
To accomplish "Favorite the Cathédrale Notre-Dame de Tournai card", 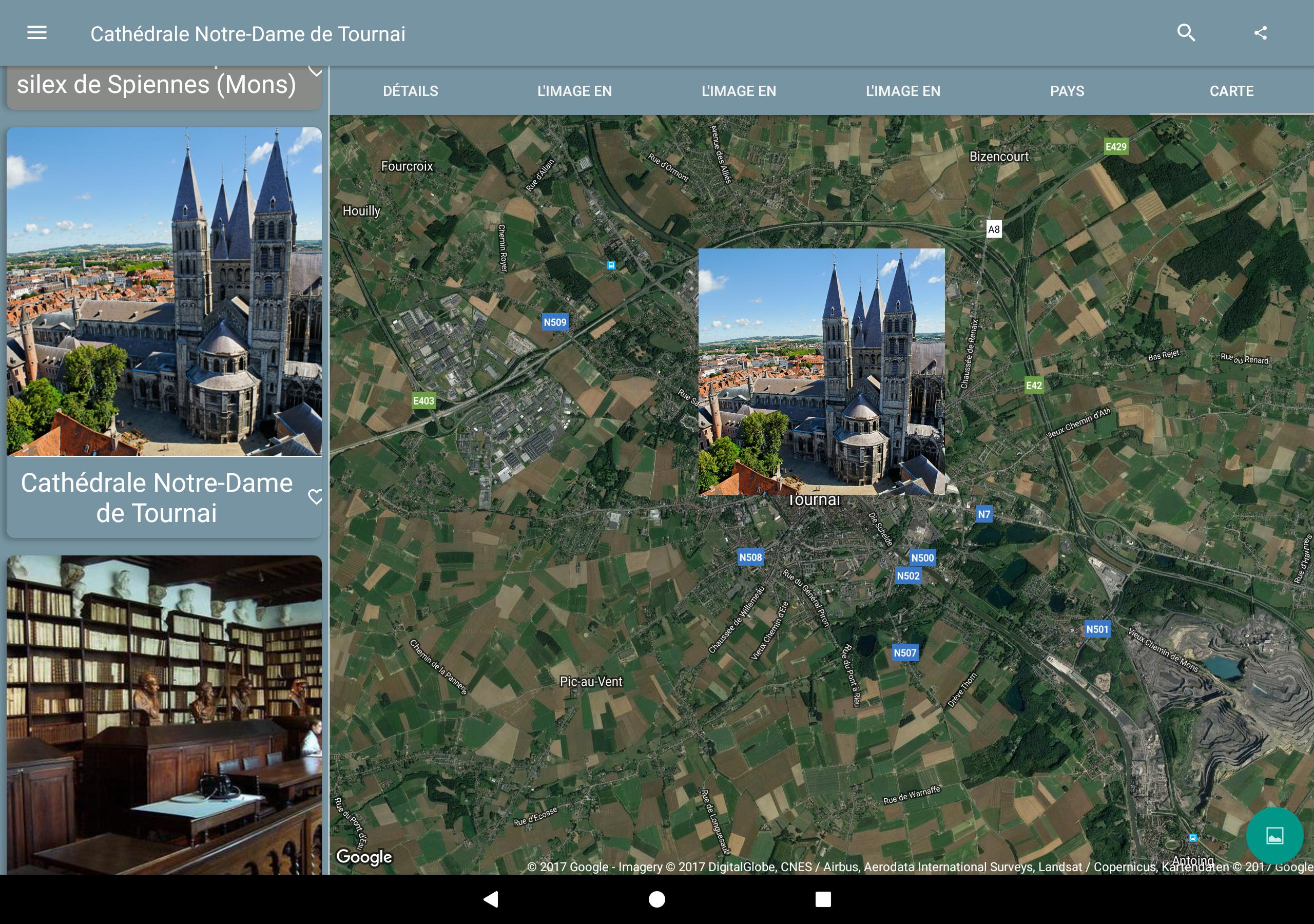I will click(x=315, y=496).
